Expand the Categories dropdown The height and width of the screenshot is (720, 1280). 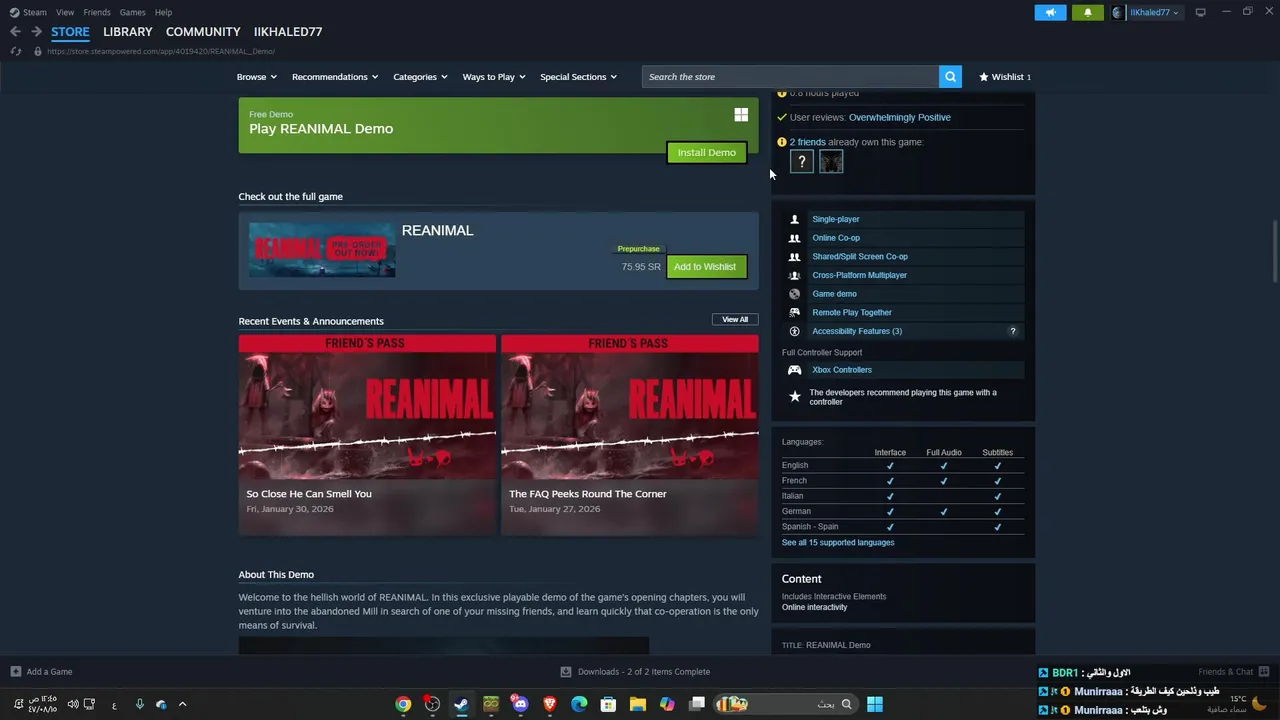coord(420,77)
